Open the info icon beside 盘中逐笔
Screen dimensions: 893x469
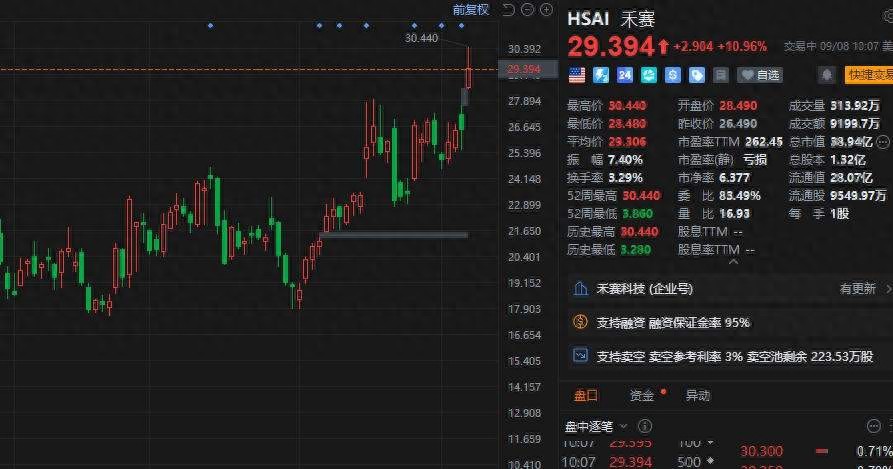(645, 426)
